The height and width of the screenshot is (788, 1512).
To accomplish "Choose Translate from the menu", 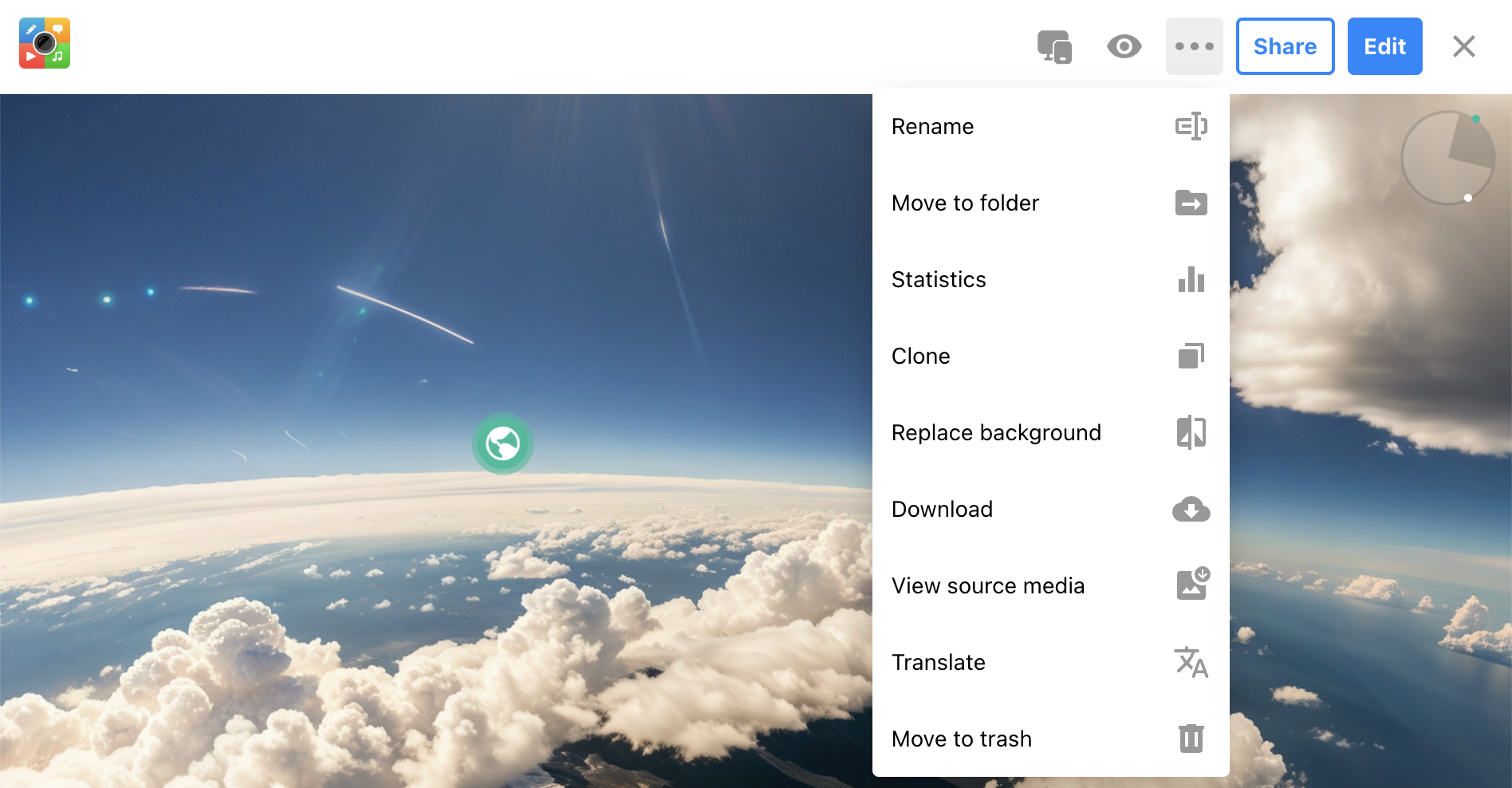I will tap(1051, 662).
